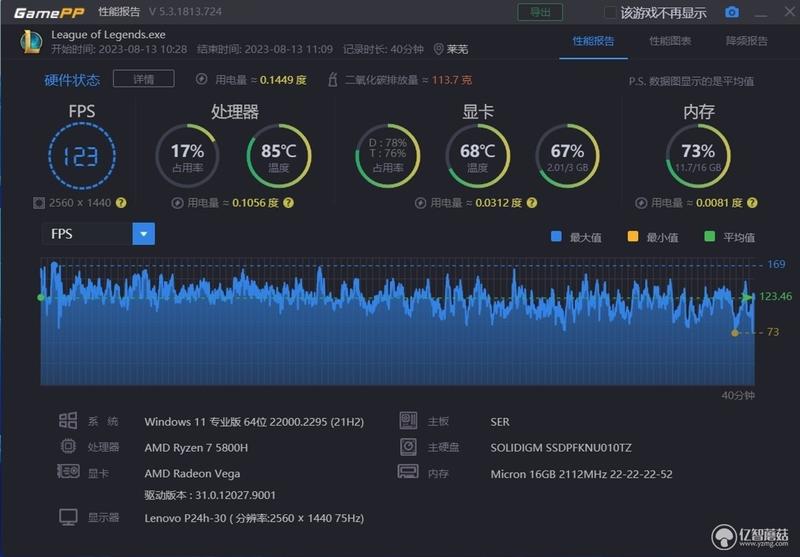Click the motherboard icon beside 主板
The image size is (800, 557).
[408, 421]
